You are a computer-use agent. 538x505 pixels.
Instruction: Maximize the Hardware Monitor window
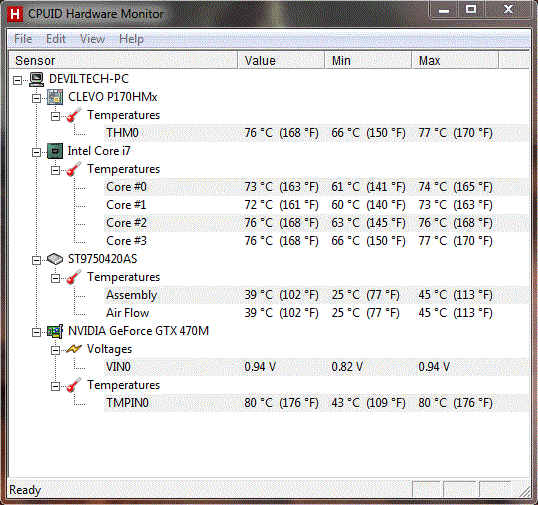471,10
